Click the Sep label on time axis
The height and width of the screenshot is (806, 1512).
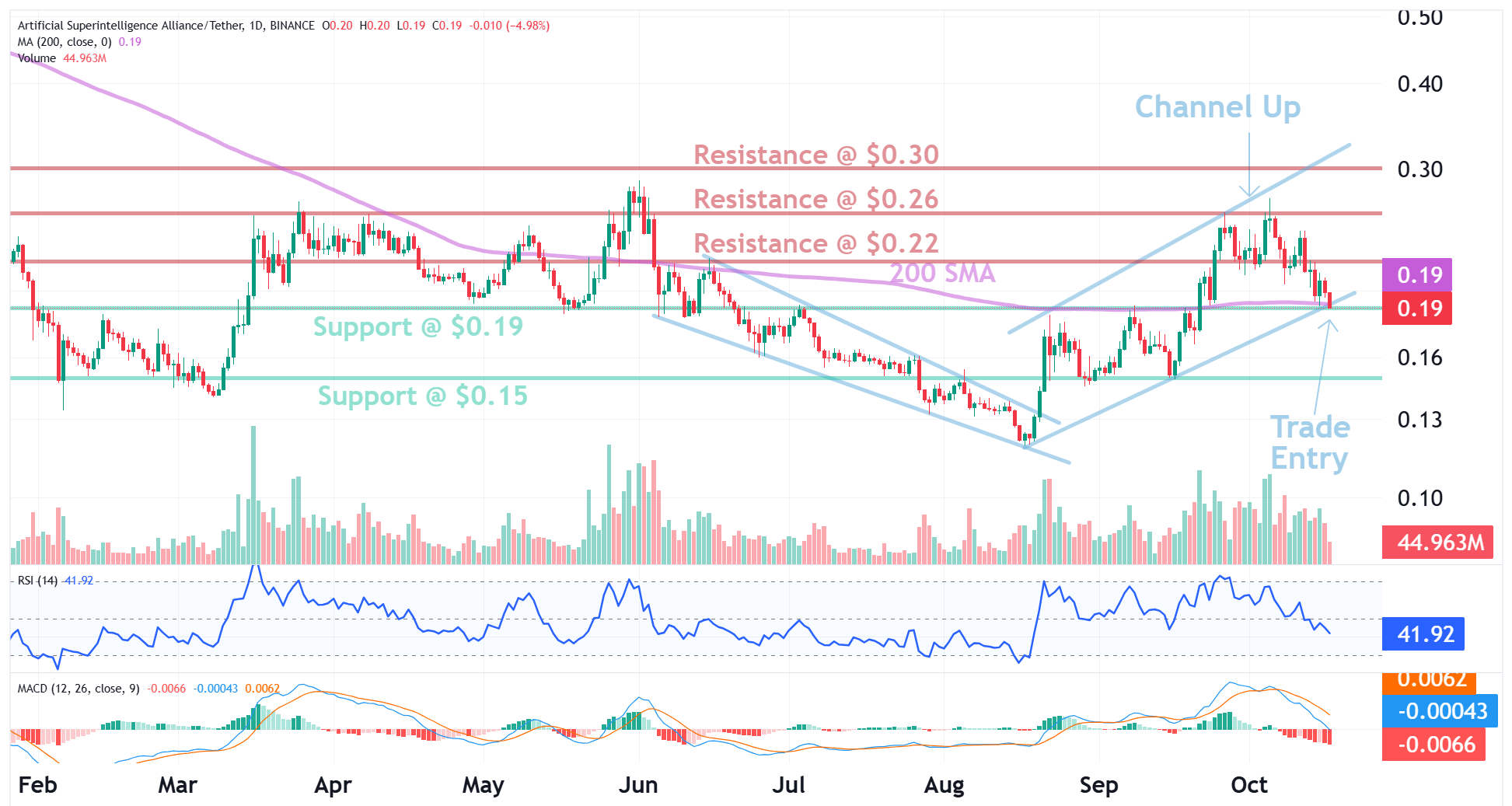(x=1098, y=785)
